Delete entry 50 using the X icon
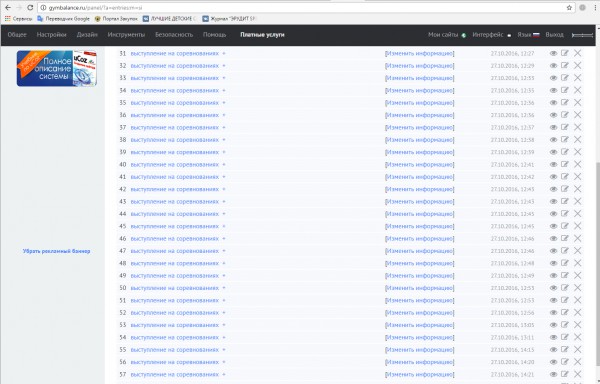The image size is (600, 384). [x=577, y=288]
